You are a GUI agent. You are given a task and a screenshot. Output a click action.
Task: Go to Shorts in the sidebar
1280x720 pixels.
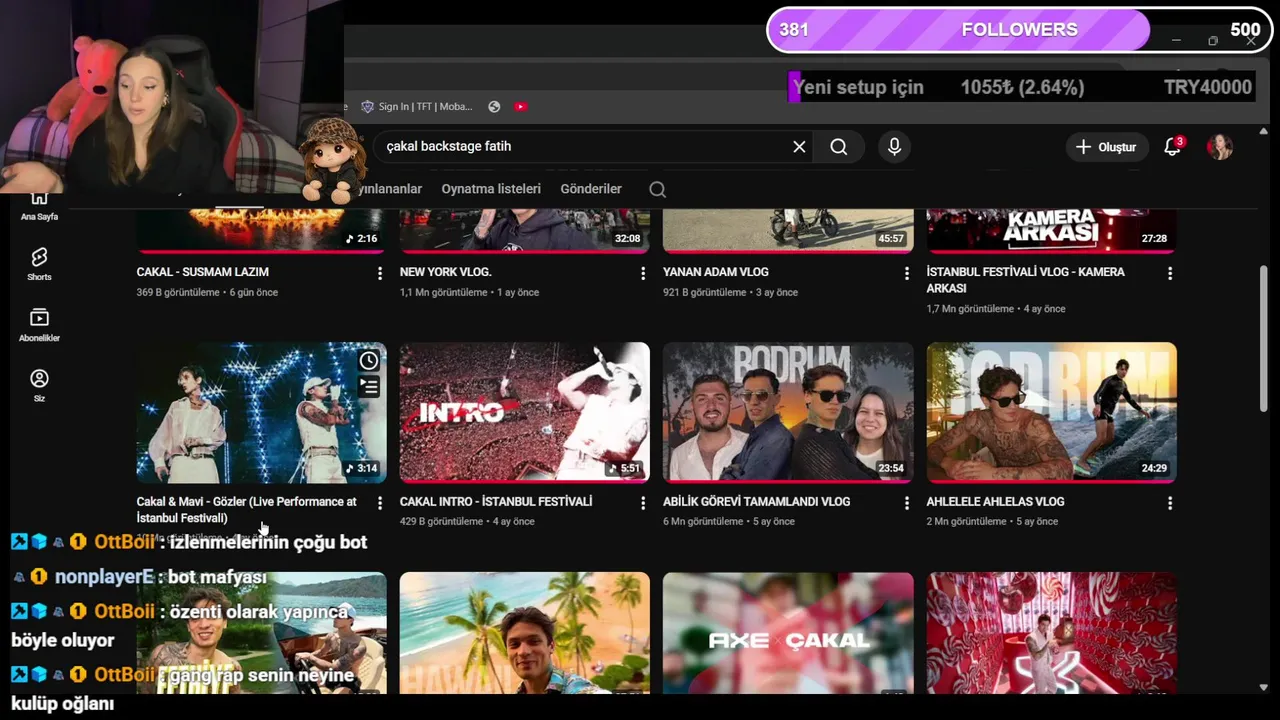tap(39, 264)
